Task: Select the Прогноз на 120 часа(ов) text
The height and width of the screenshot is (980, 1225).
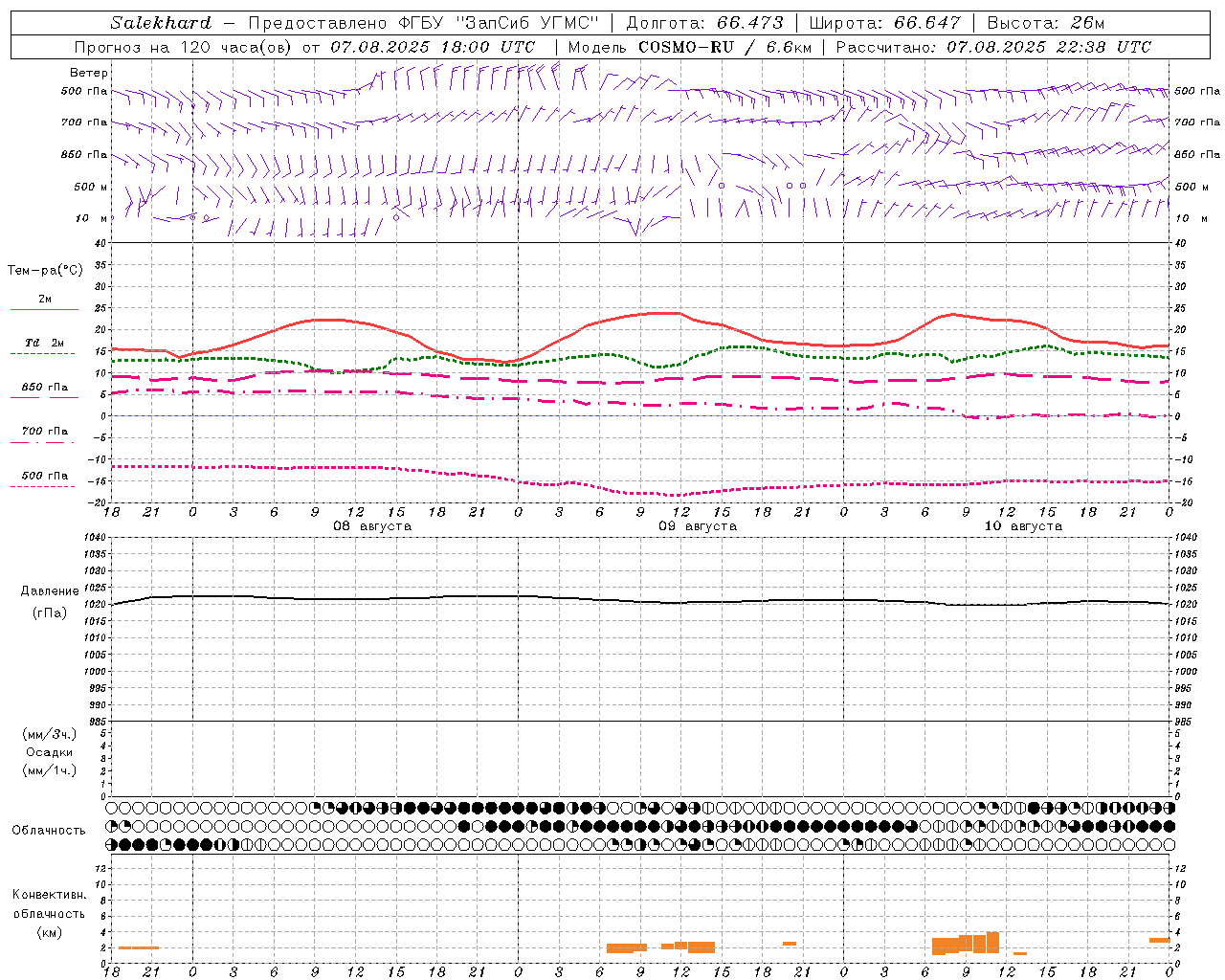Action: tap(186, 47)
